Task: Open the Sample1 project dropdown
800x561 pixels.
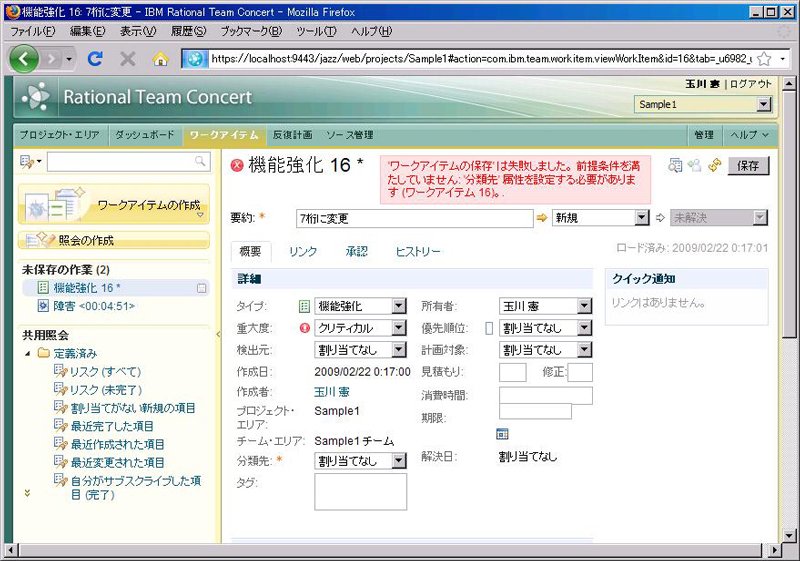Action: (x=703, y=104)
